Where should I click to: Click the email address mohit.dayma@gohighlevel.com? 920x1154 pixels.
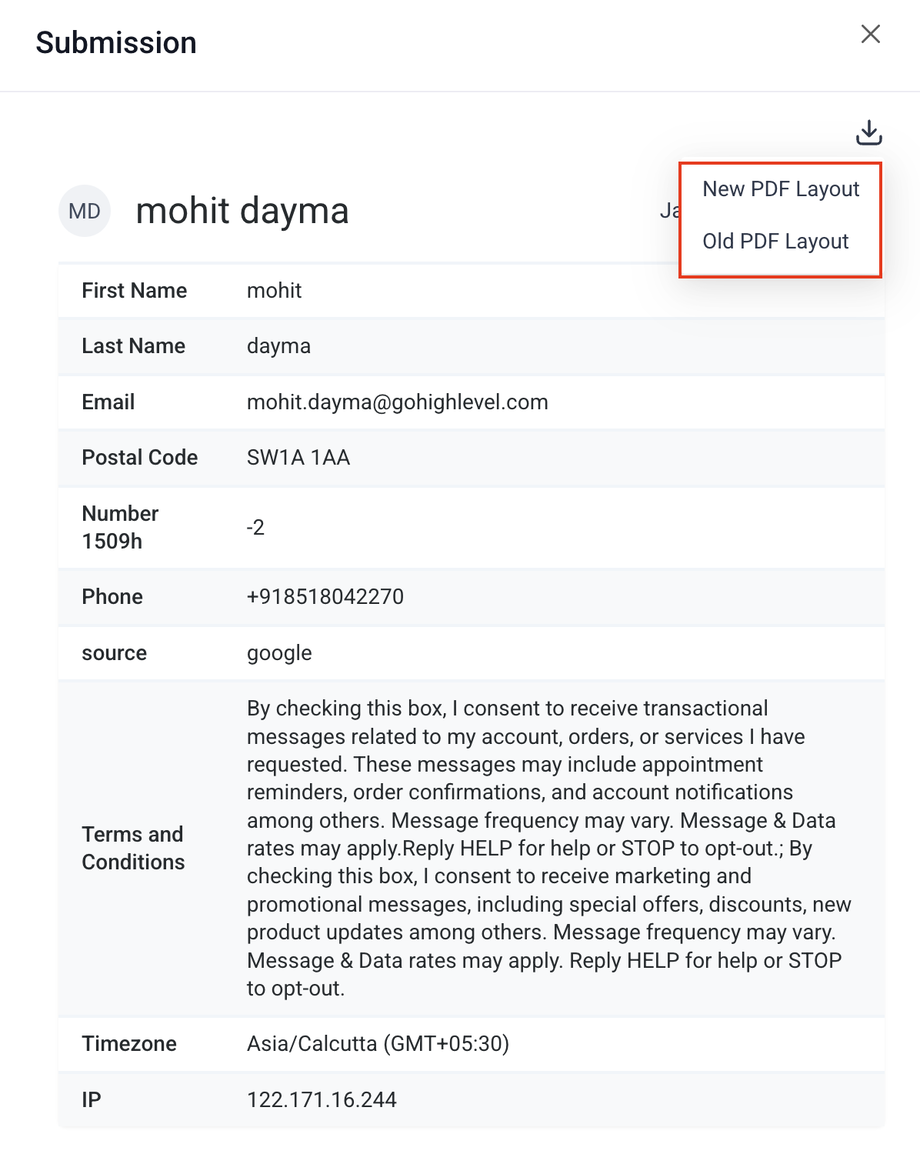[x=397, y=402]
